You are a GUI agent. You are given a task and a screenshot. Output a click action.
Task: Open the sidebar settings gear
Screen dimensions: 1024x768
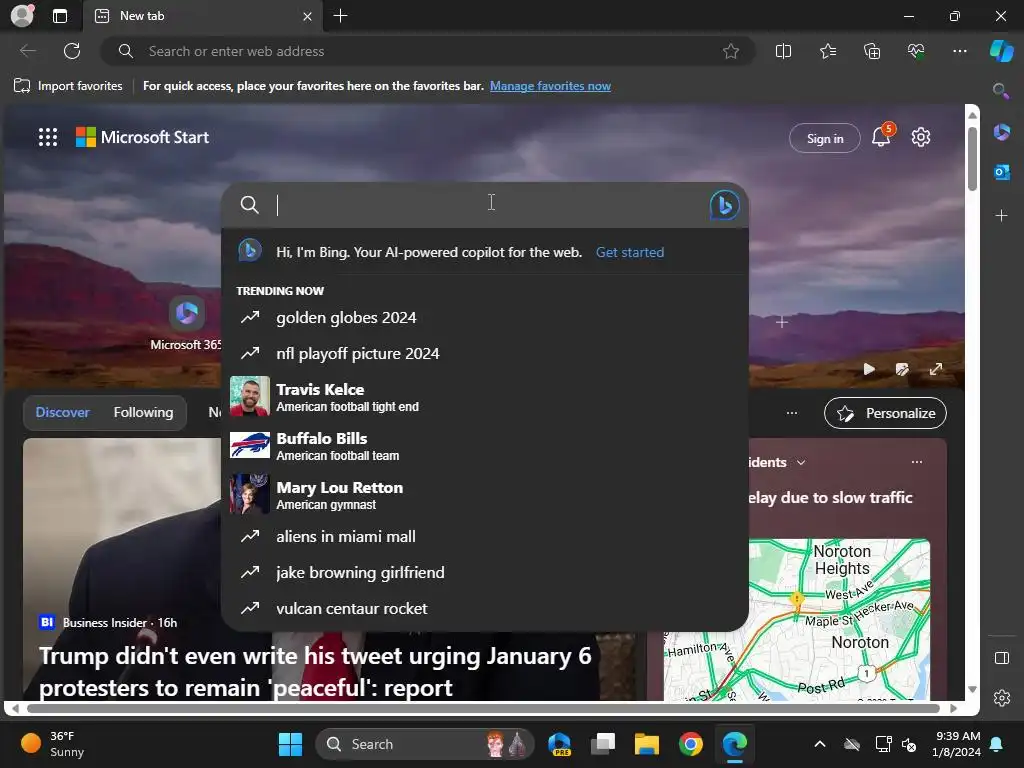point(1002,697)
